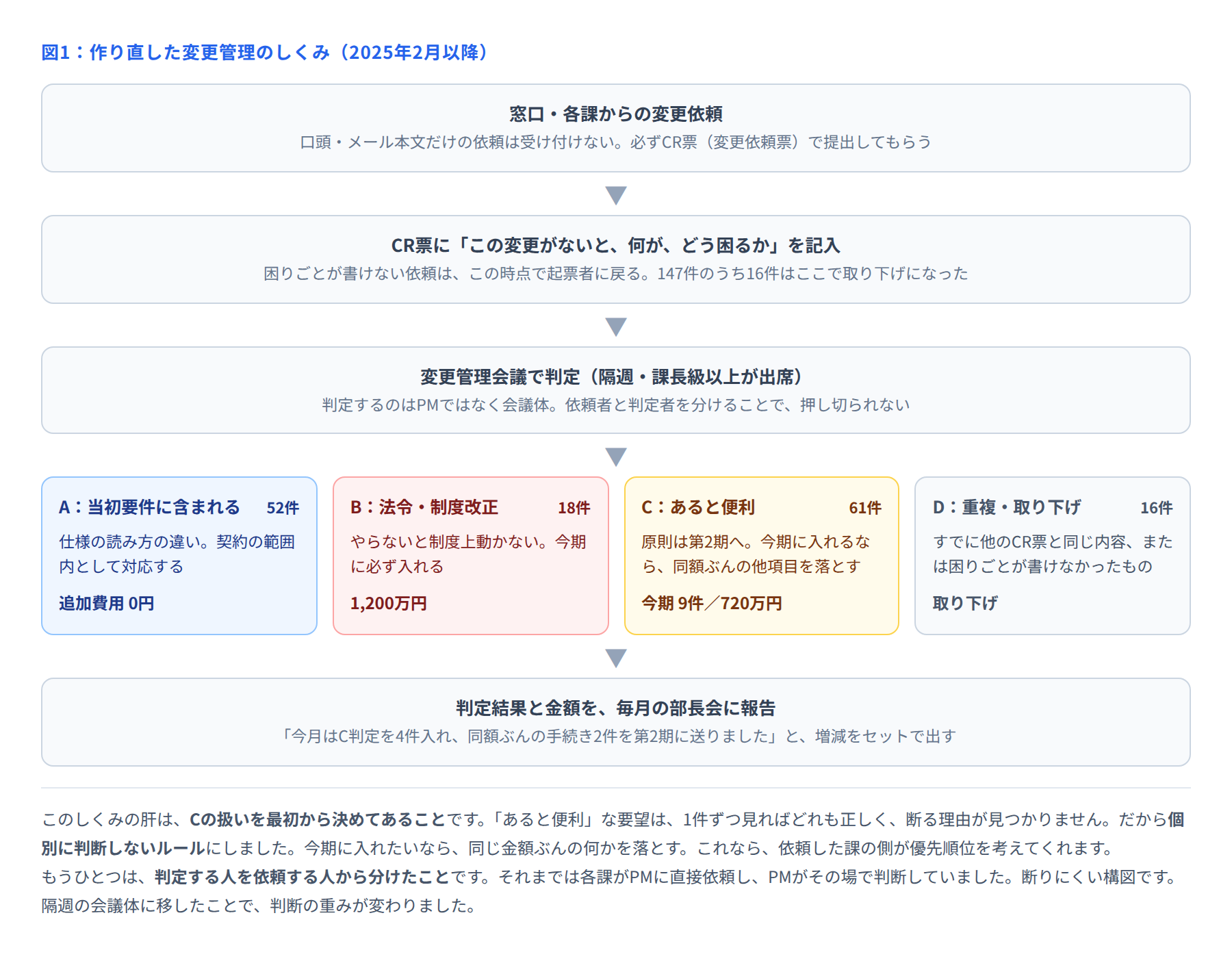
Task: Click description やらないと制度上動かない in card B
Action: (469, 554)
